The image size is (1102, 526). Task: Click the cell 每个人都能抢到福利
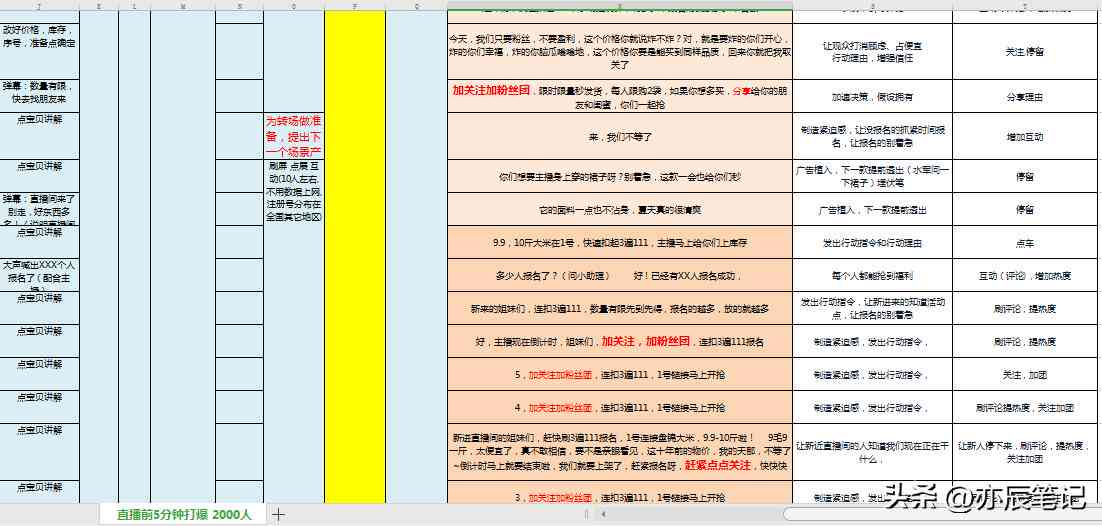873,276
